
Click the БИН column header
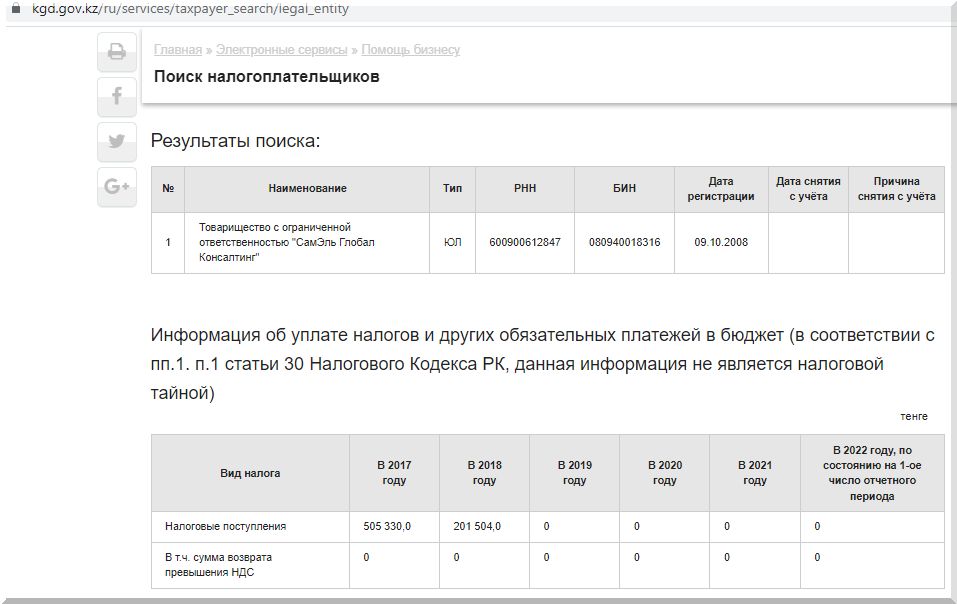(x=624, y=189)
